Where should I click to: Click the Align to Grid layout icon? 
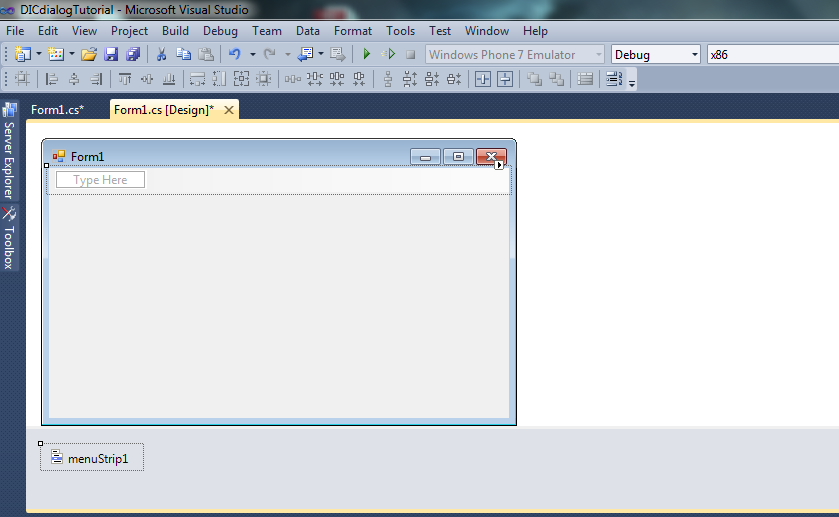point(22,79)
